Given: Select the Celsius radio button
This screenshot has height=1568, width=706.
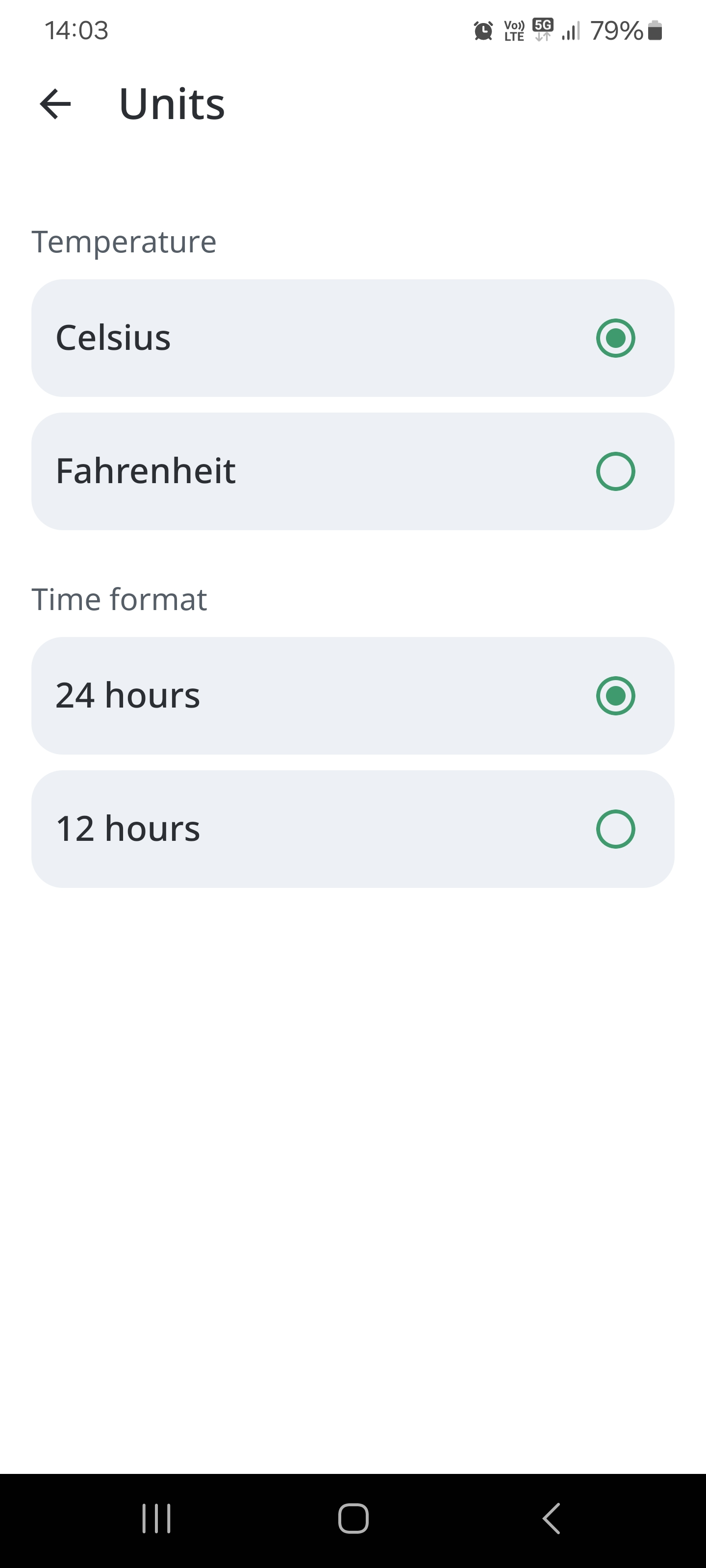Looking at the screenshot, I should click(615, 338).
